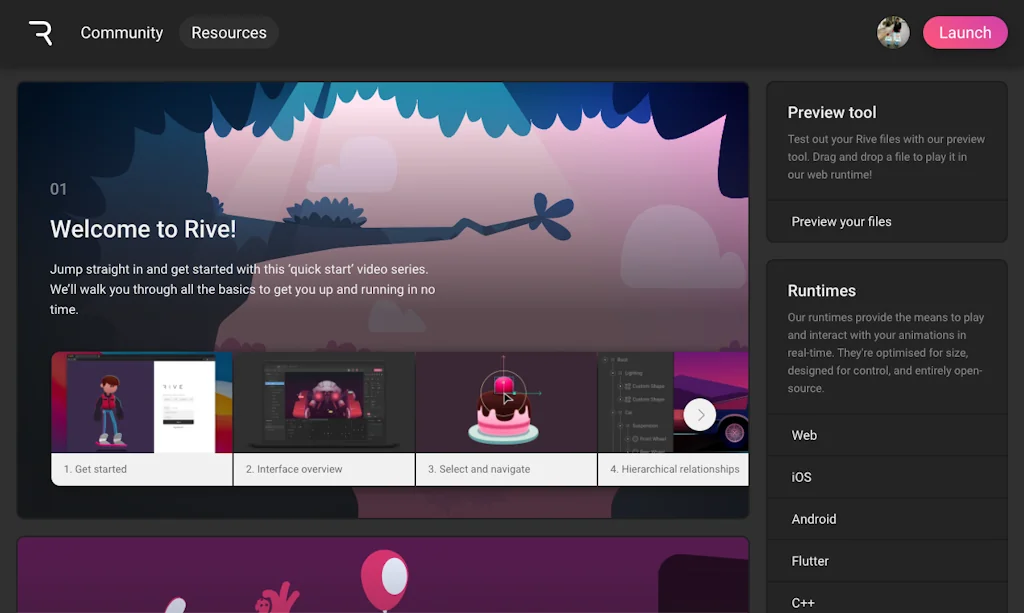Click the Preview tool panel heading
This screenshot has width=1024, height=613.
[x=831, y=112]
